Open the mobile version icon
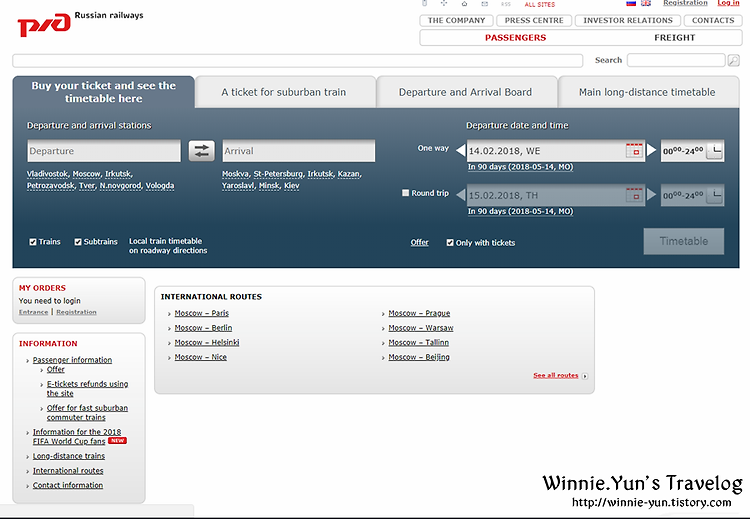 pyautogui.click(x=424, y=3)
